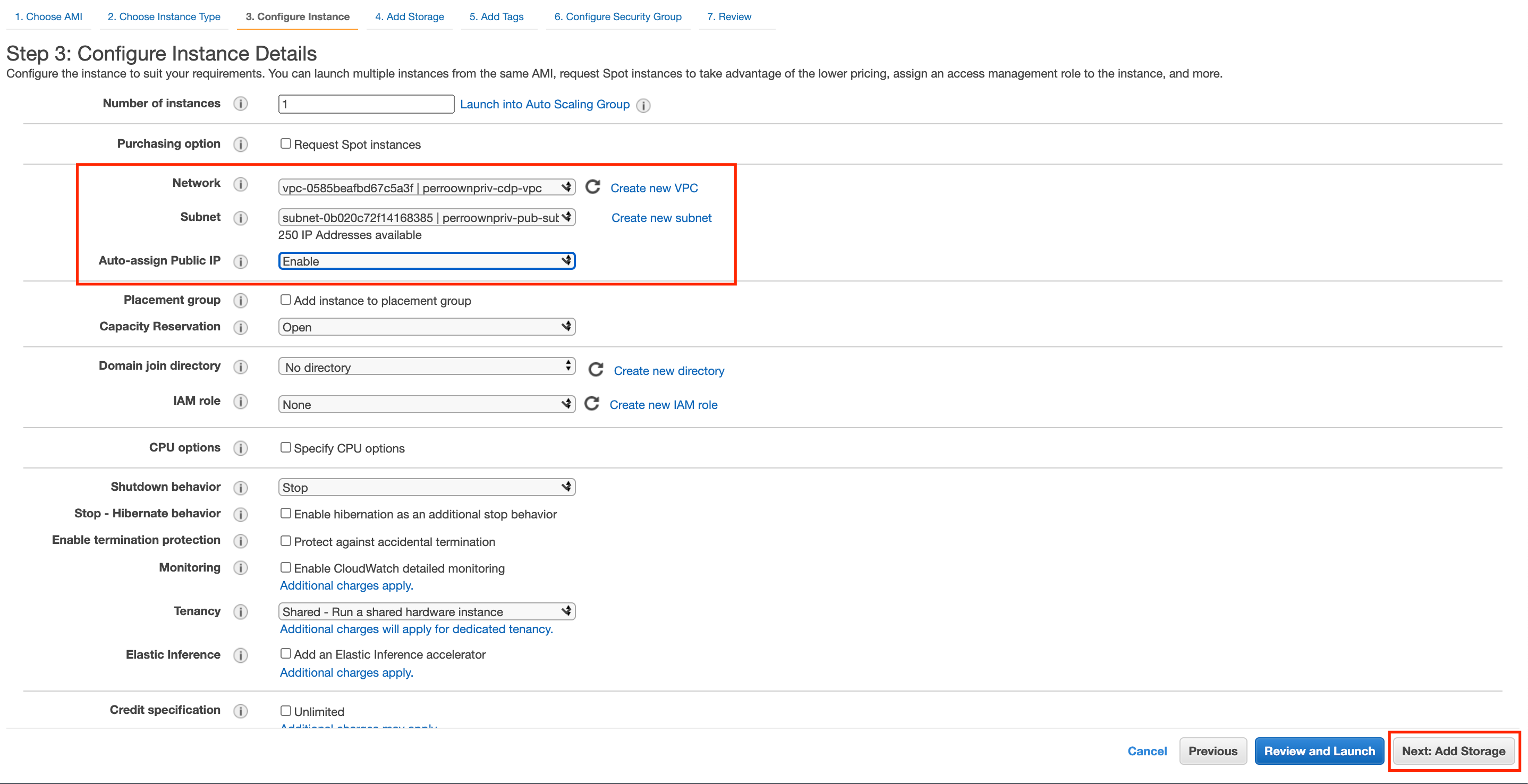
Task: Click refresh icon beside IAM role dropdown
Action: coord(592,404)
